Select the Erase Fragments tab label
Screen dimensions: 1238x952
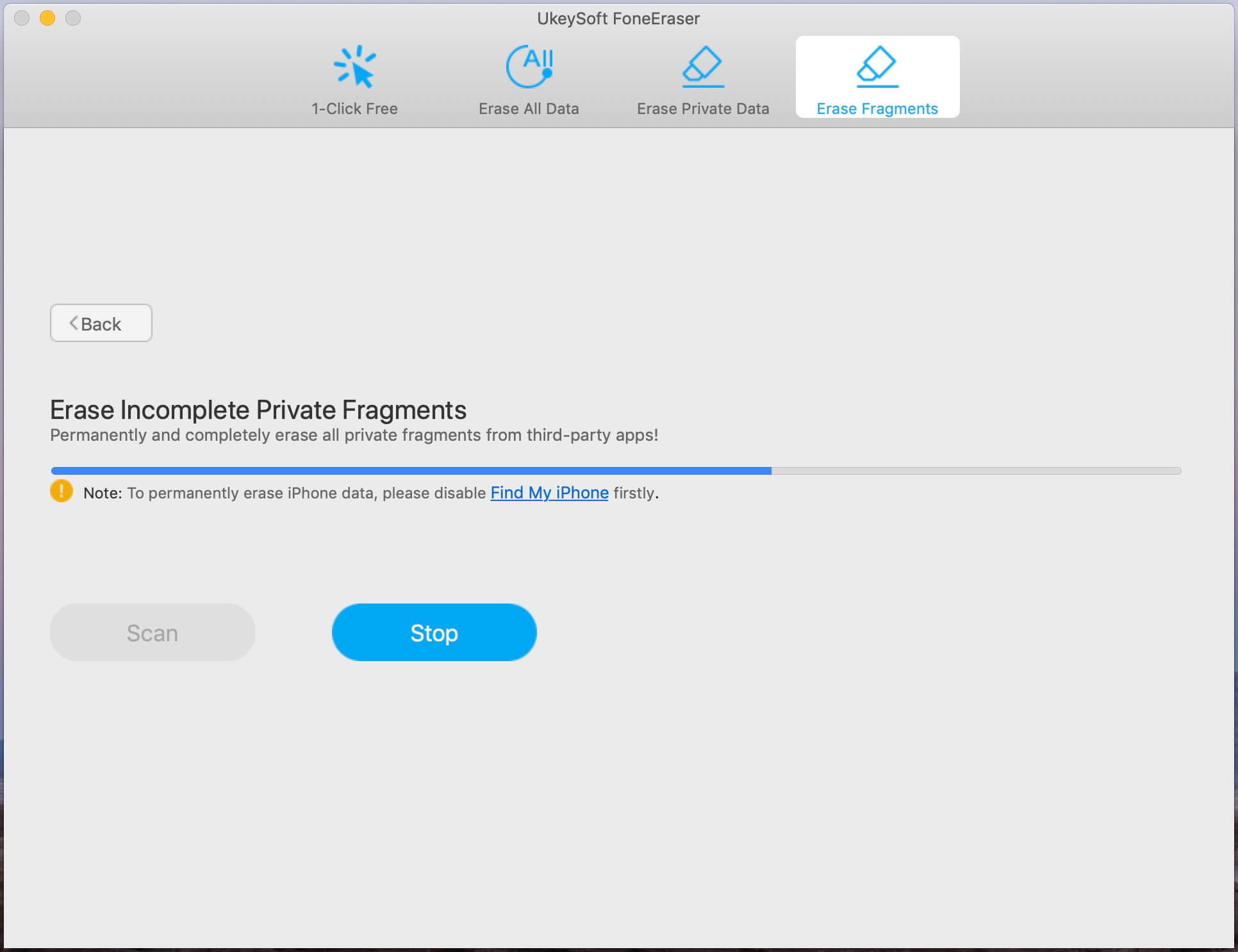(x=877, y=109)
